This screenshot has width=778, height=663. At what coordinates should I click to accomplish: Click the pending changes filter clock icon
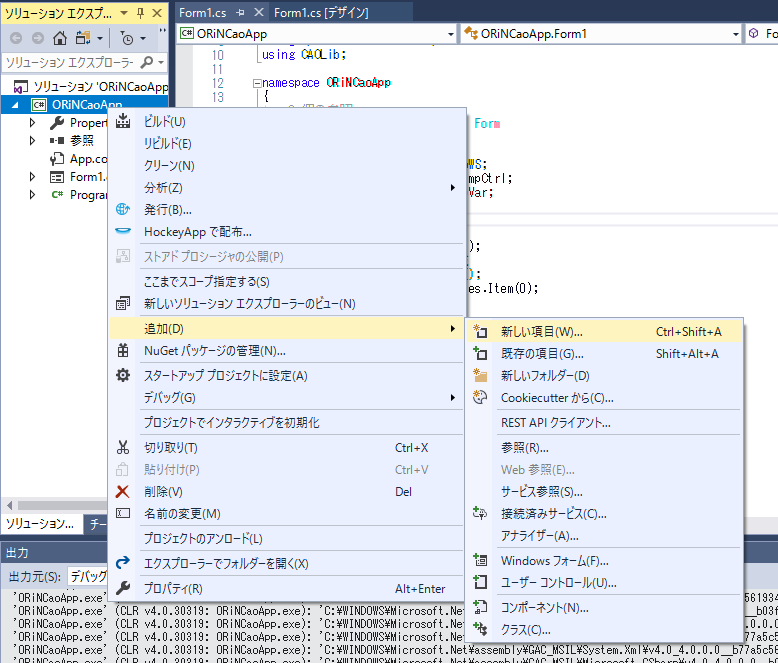[x=127, y=38]
